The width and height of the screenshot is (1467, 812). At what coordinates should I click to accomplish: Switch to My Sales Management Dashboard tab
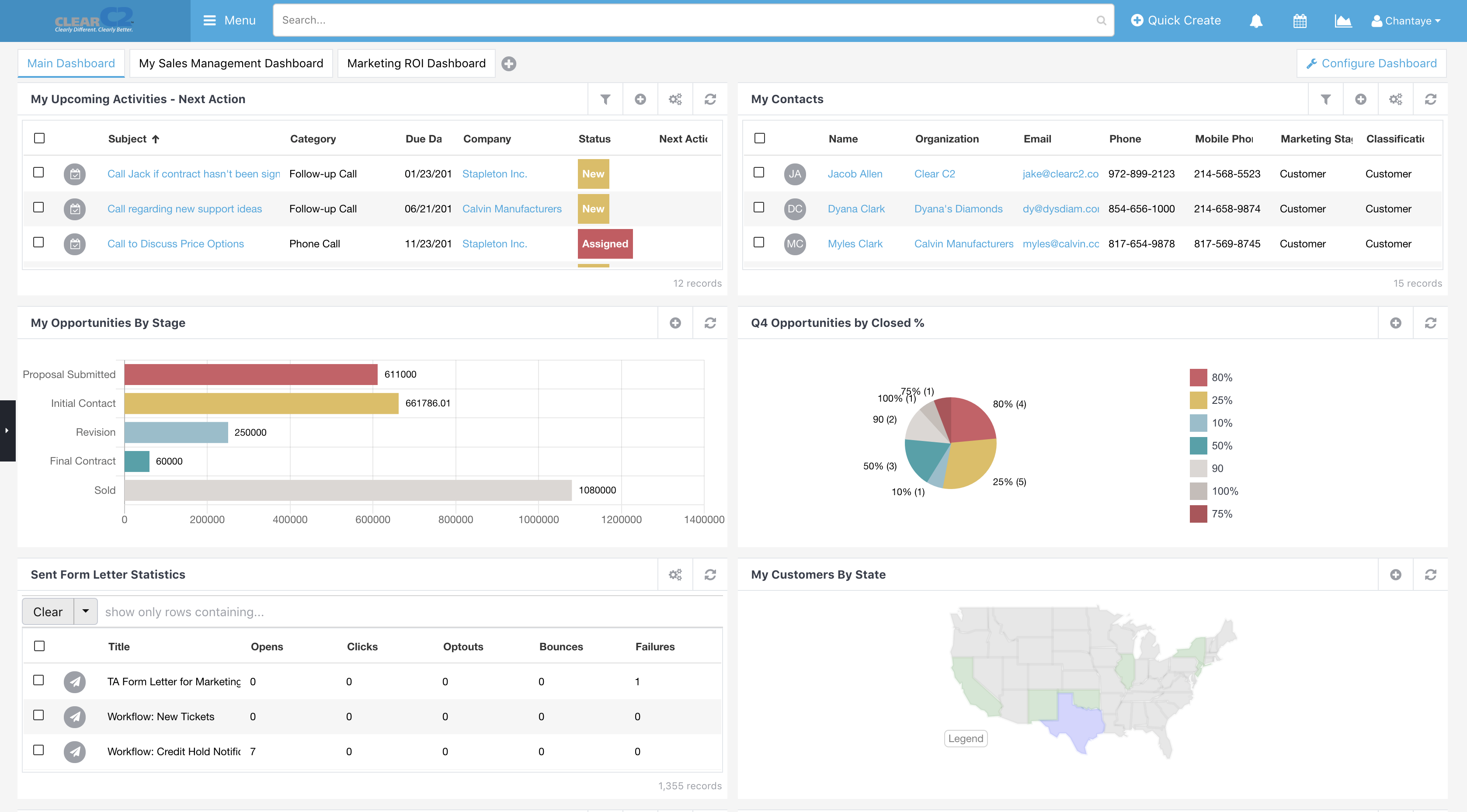pos(231,62)
